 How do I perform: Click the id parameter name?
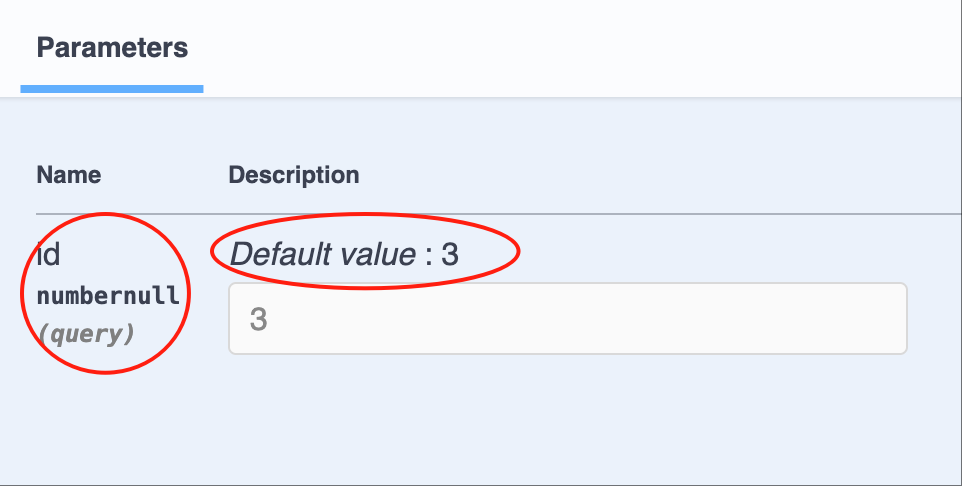pyautogui.click(x=48, y=254)
